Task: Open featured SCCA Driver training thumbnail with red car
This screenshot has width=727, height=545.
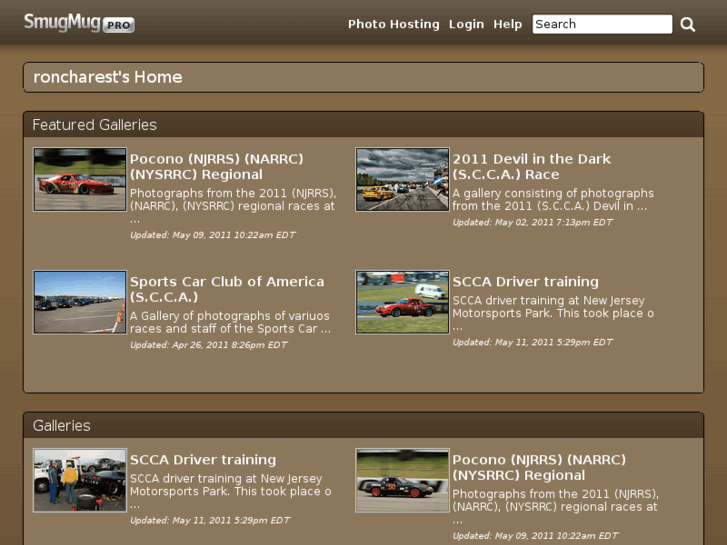Action: click(402, 302)
